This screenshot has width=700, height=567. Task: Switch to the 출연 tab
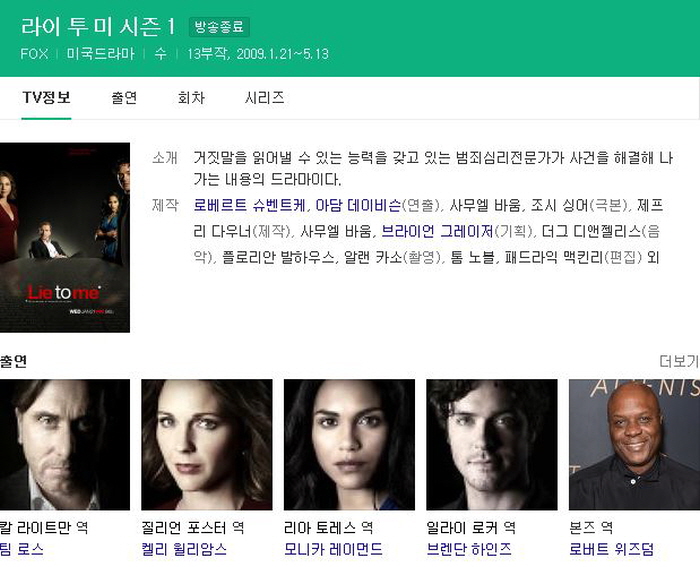click(x=124, y=98)
